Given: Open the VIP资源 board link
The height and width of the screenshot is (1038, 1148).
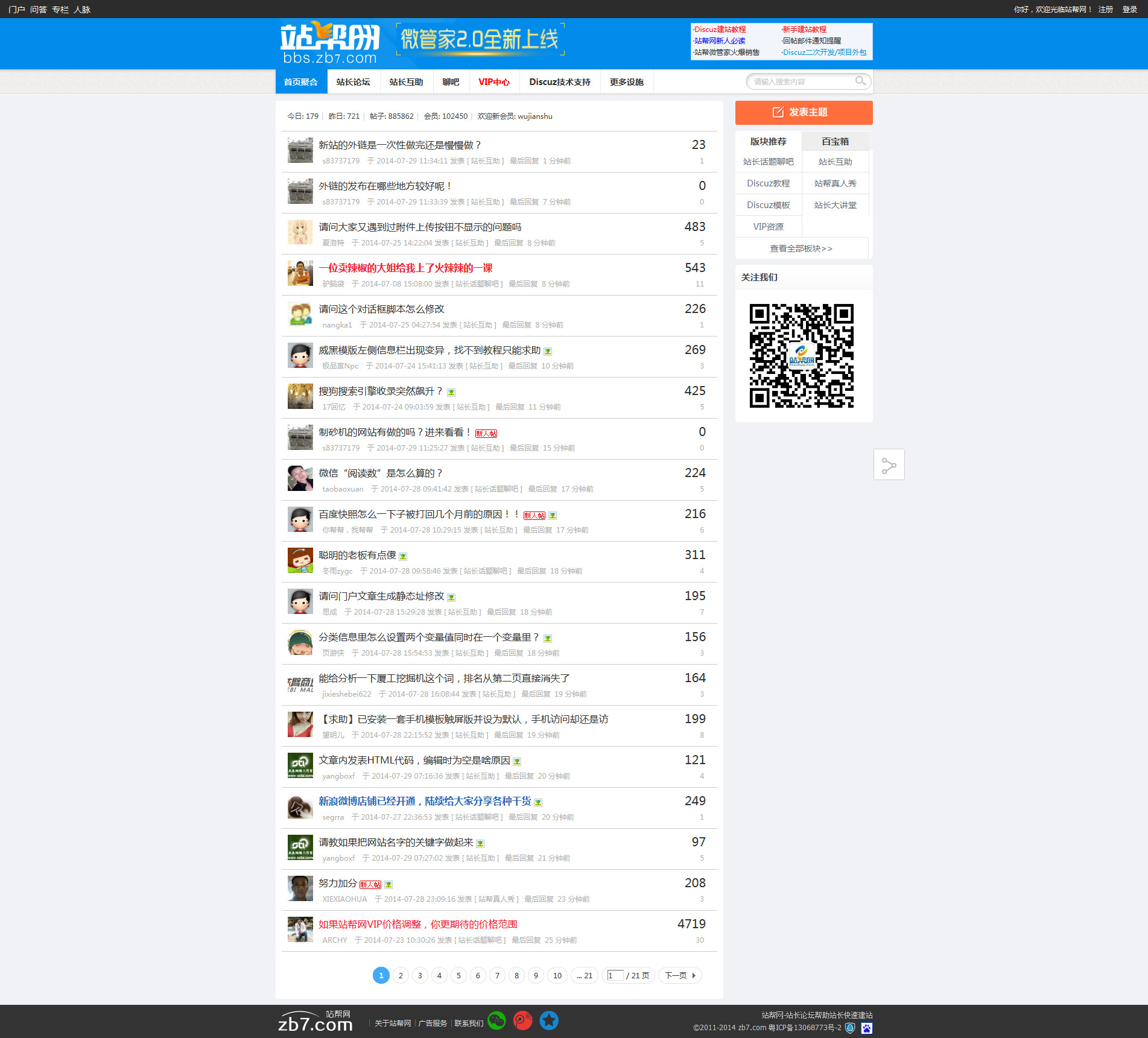Looking at the screenshot, I should (x=769, y=227).
